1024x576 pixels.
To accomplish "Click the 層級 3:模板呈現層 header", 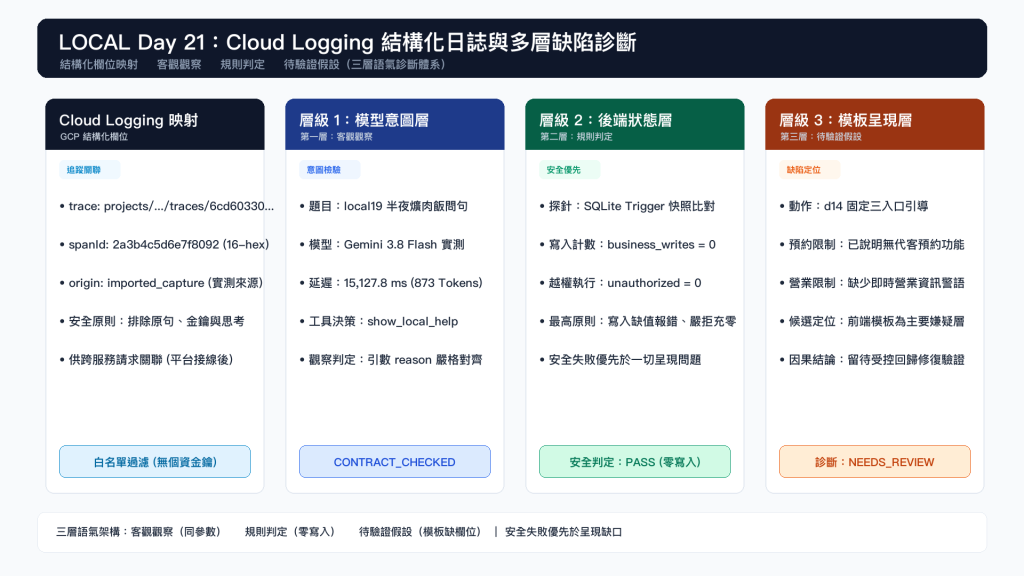I will click(874, 124).
